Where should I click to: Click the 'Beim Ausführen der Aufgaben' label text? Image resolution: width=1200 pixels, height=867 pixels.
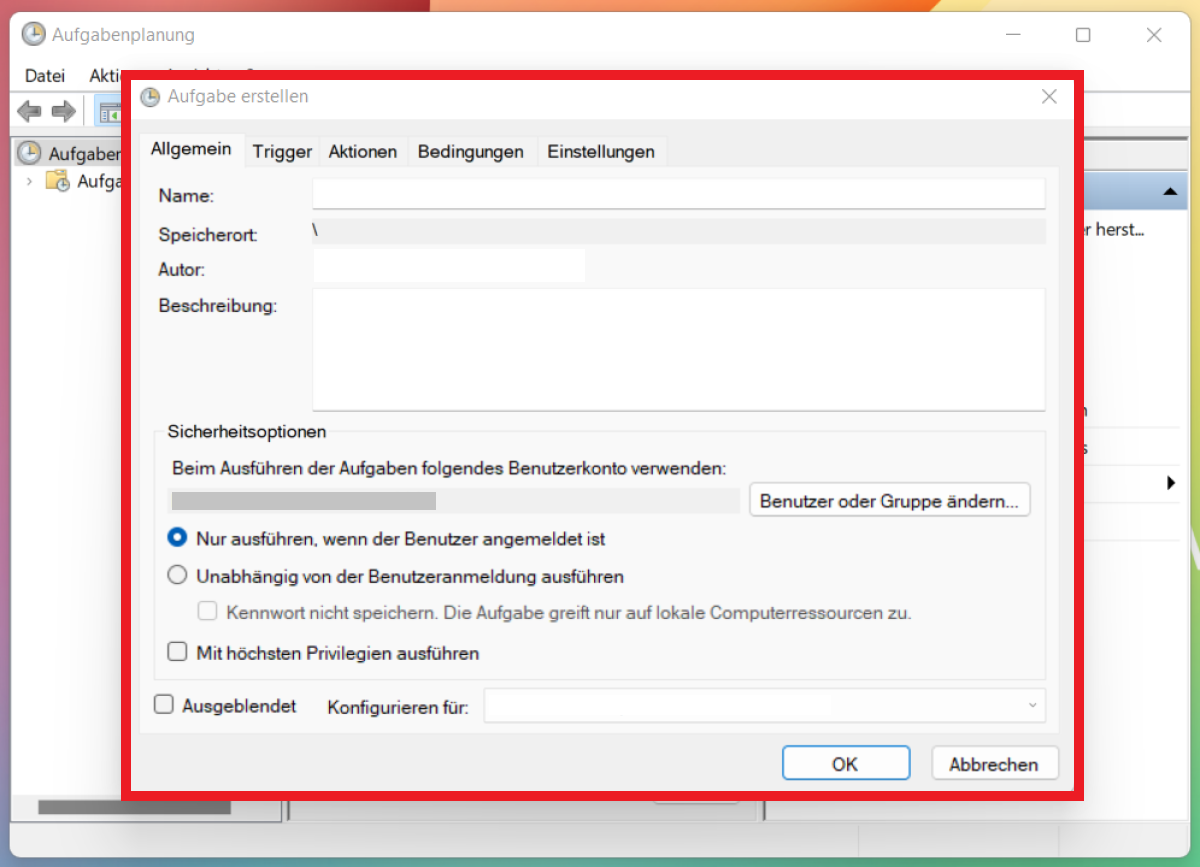coord(449,468)
